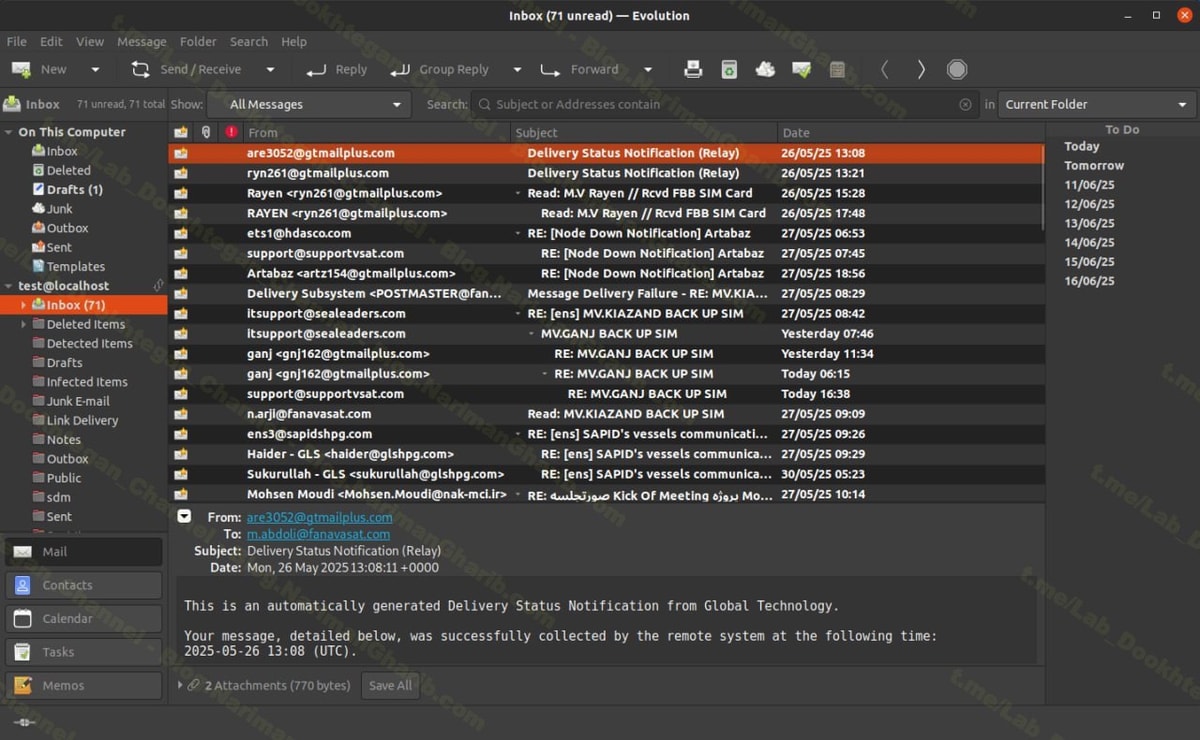Image resolution: width=1200 pixels, height=740 pixels.
Task: Open the Link Delivery folder
Action: pos(82,420)
